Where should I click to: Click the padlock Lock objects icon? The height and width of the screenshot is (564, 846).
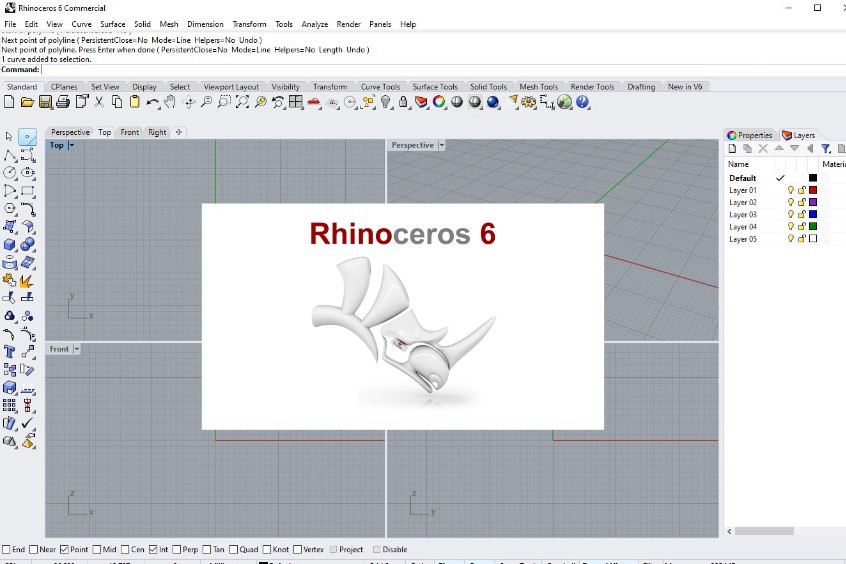pyautogui.click(x=403, y=102)
